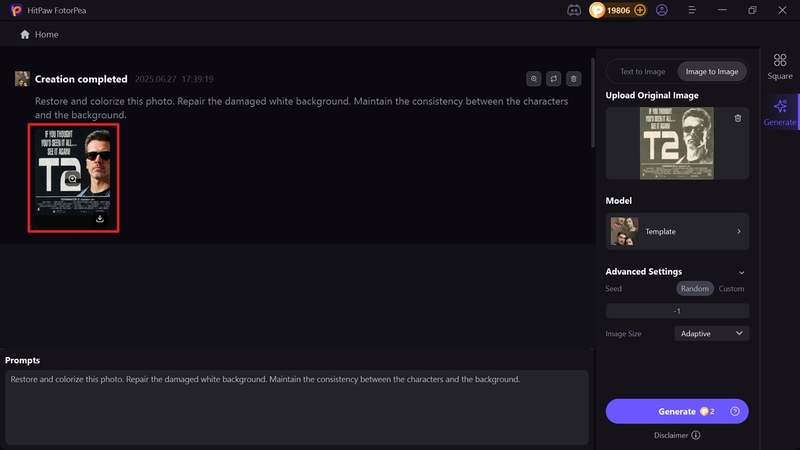800x450 pixels.
Task: Remove the uploaded original image
Action: tap(738, 118)
